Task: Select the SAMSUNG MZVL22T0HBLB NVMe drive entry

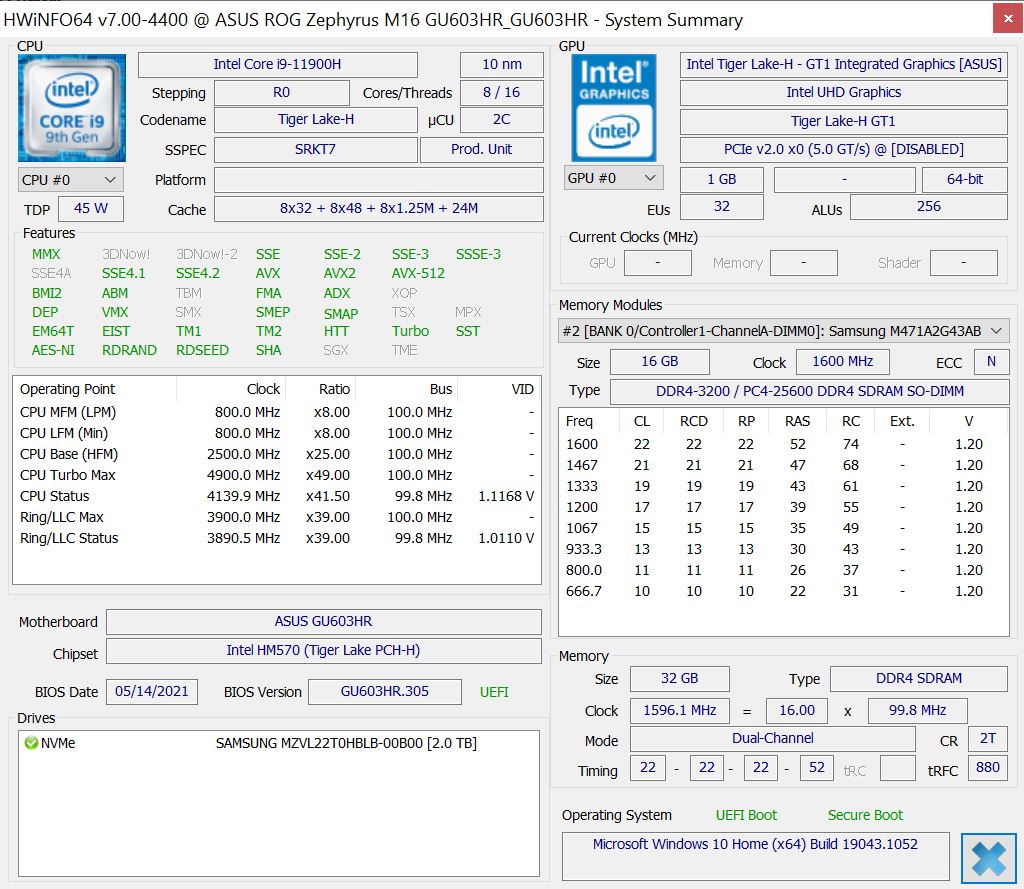Action: (278, 743)
